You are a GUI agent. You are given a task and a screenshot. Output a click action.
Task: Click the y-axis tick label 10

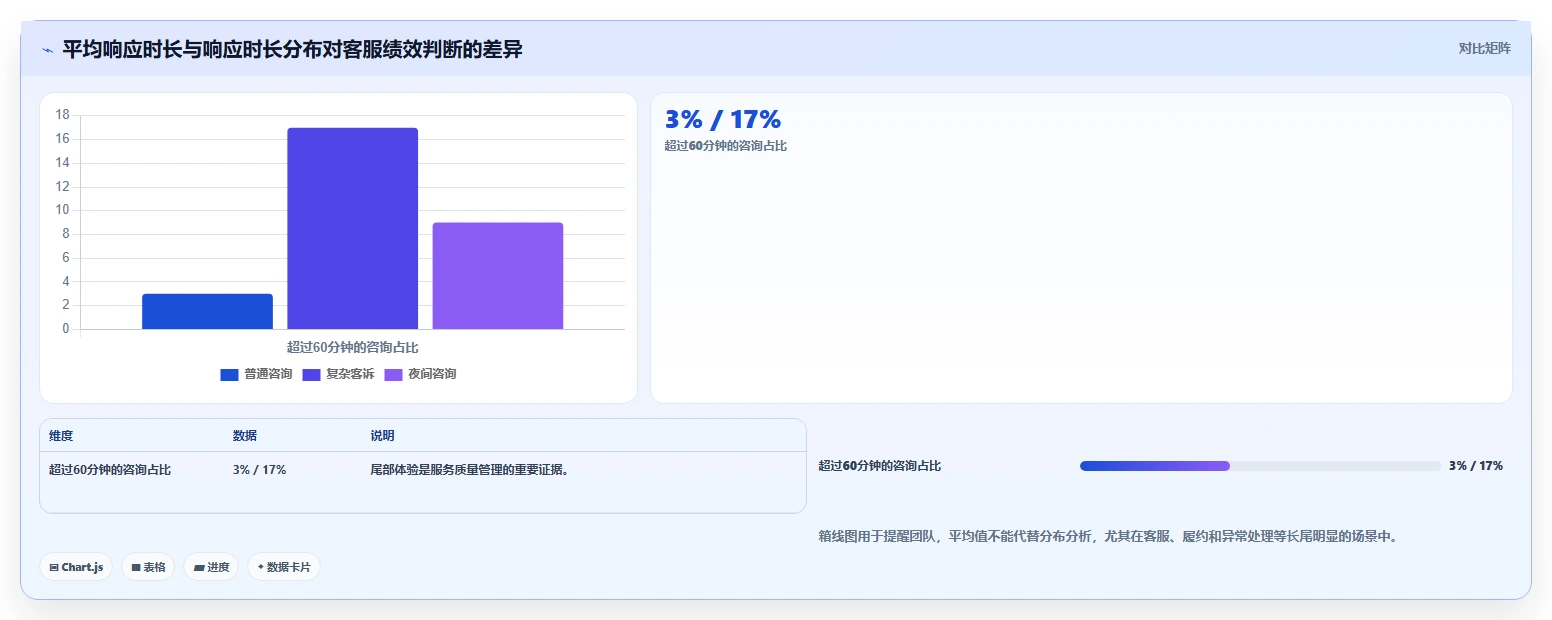[x=63, y=210]
